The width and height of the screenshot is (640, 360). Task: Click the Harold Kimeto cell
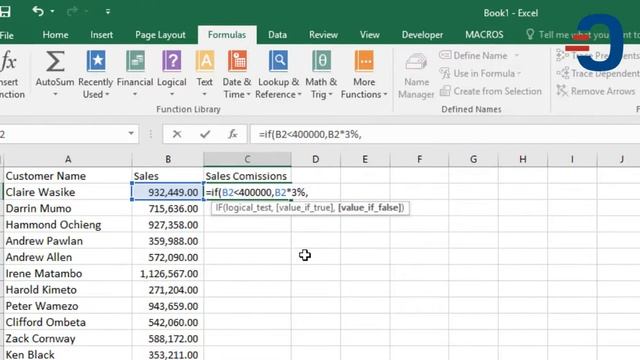68,290
